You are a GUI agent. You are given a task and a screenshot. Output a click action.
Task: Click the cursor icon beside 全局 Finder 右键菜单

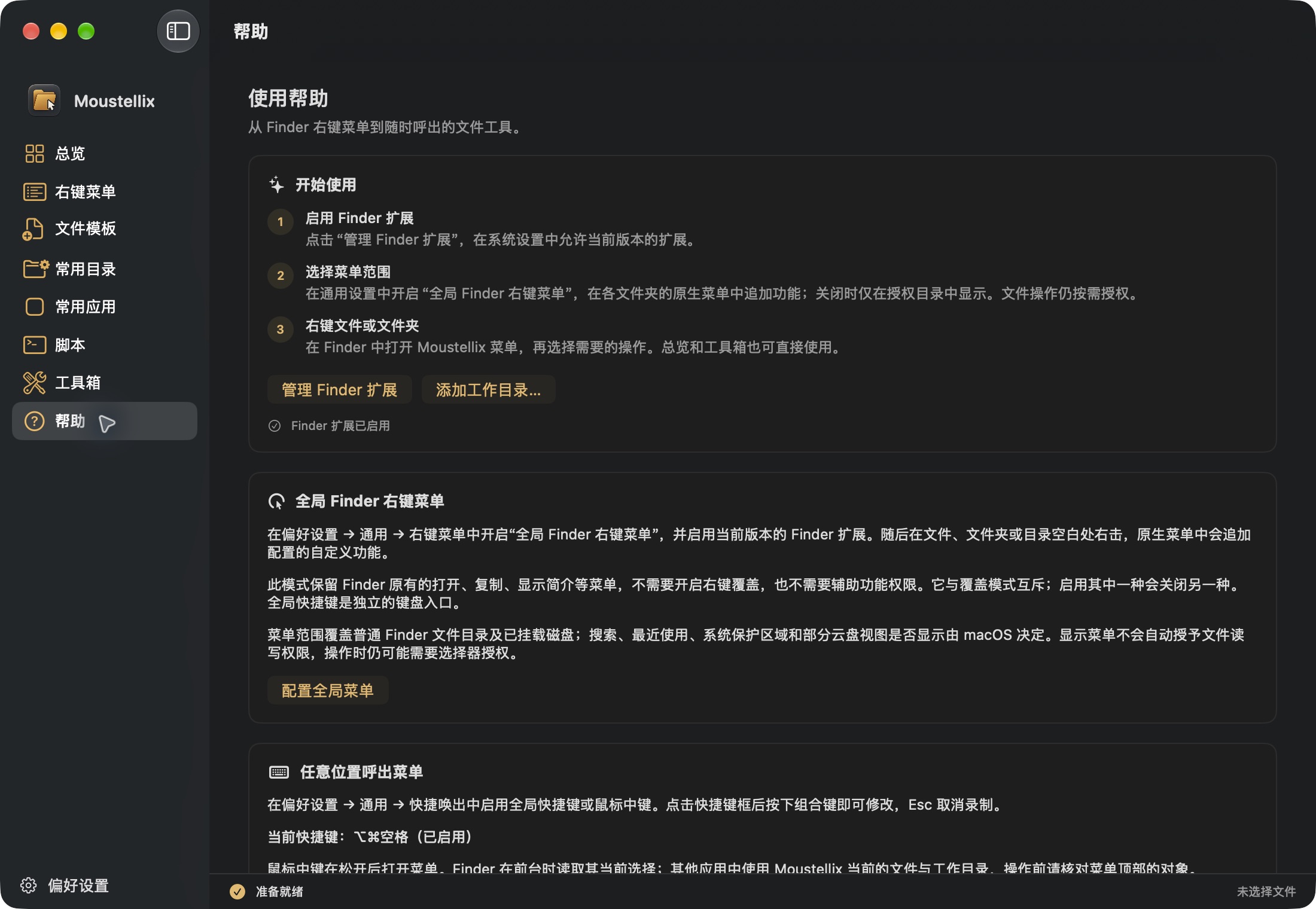(x=276, y=501)
